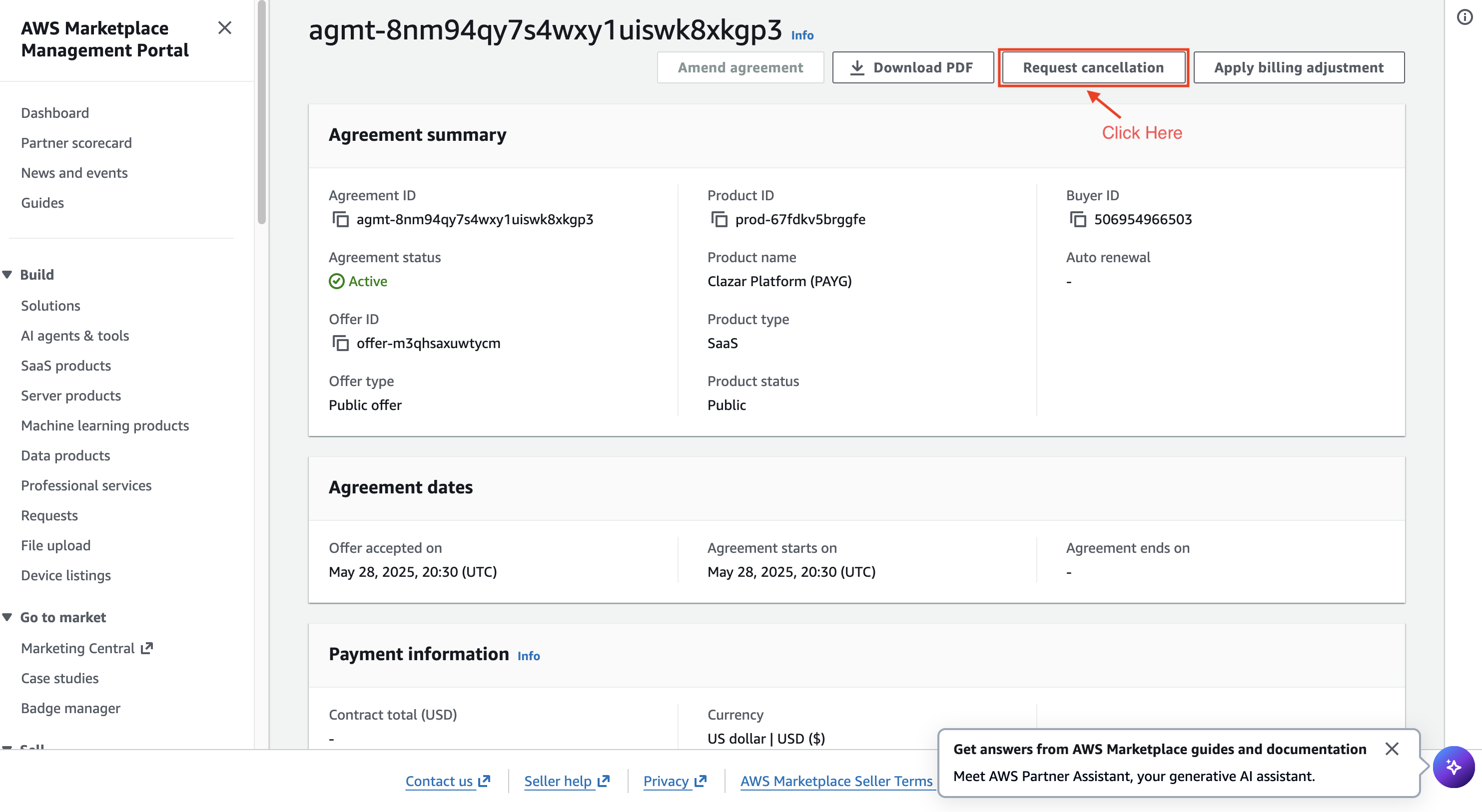The image size is (1482, 812).
Task: Click agreement ID text agmt-8nm94qy7s4wxy1uiswk8xkgp3 in summary
Action: coord(475,219)
